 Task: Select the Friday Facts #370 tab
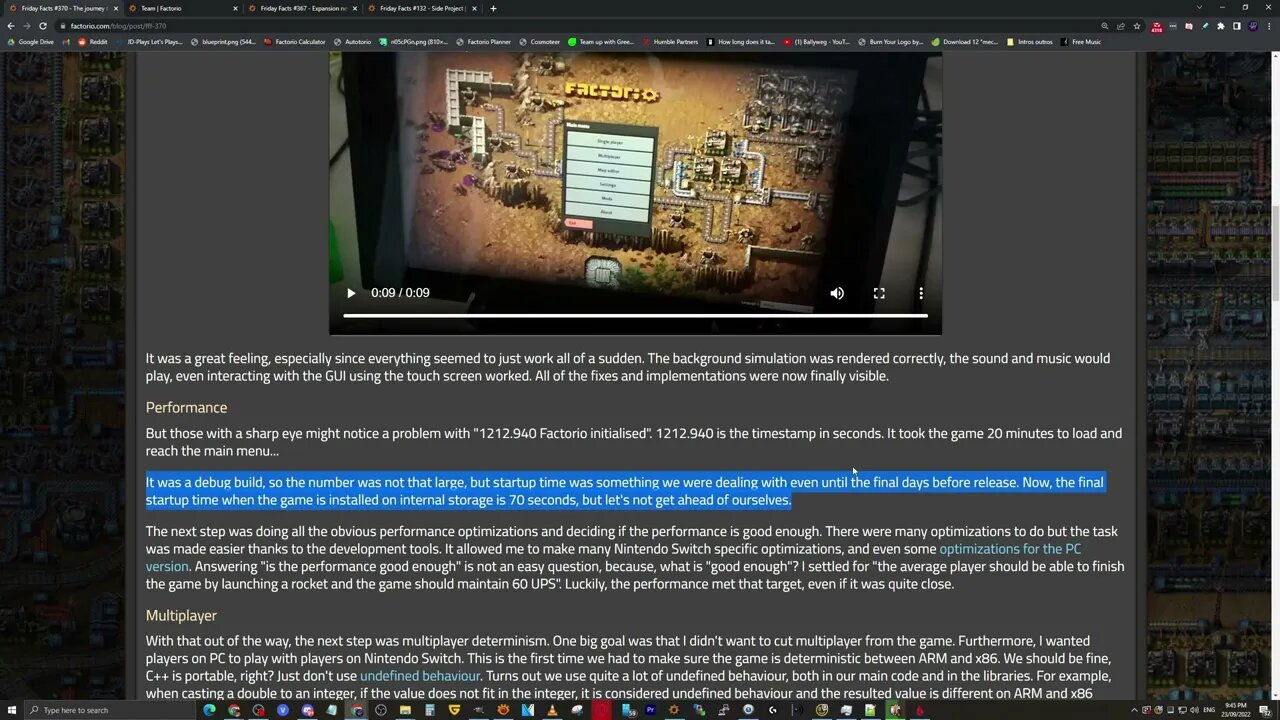62,8
